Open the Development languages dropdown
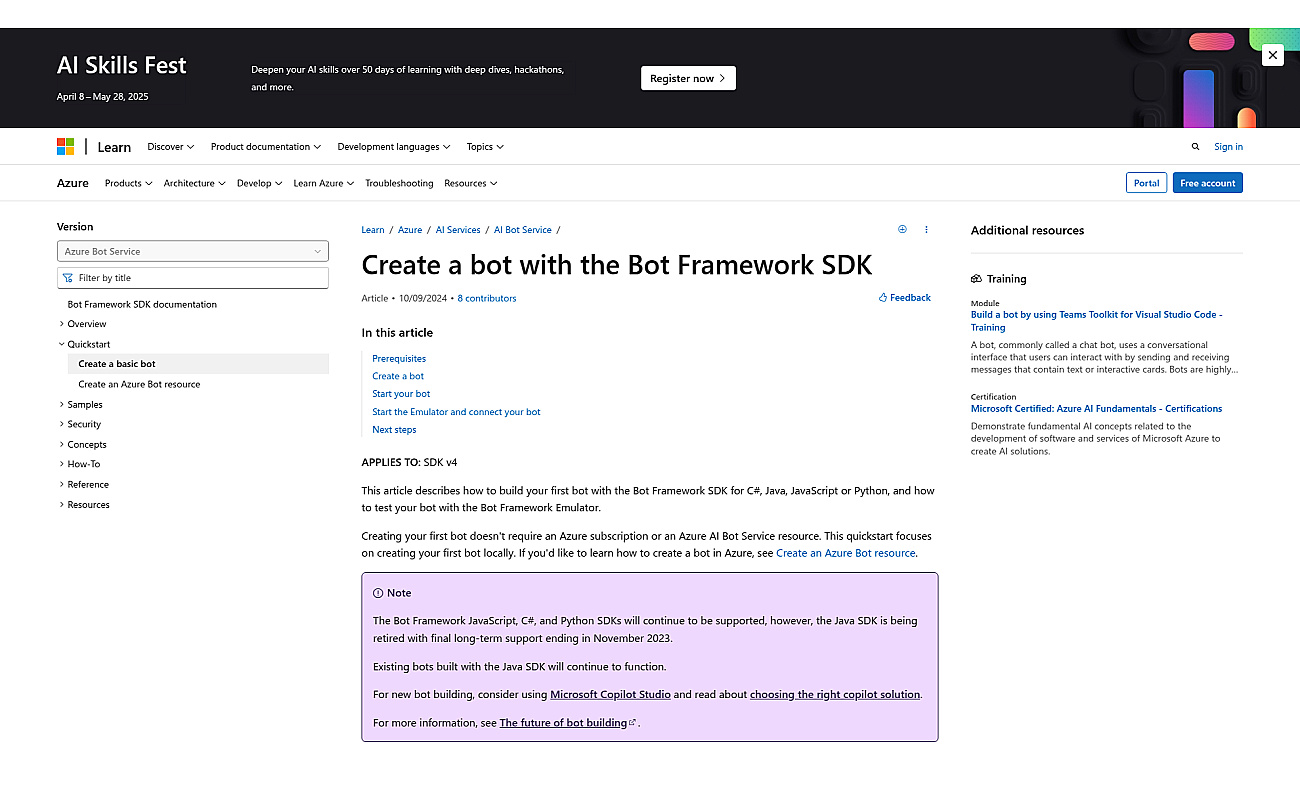1300x788 pixels. pos(394,147)
